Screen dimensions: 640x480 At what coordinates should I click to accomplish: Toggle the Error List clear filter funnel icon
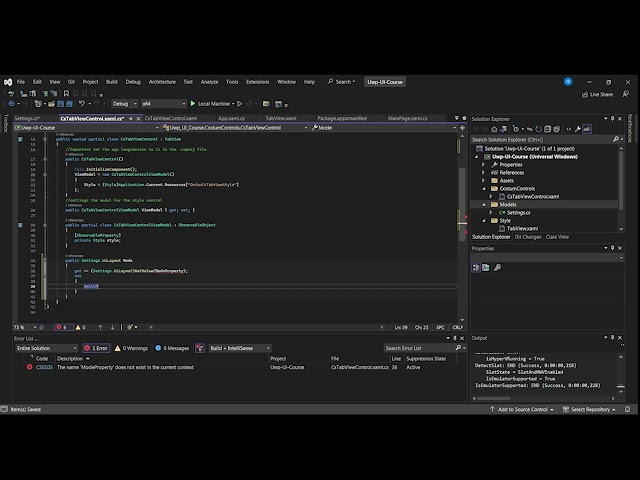pyautogui.click(x=200, y=348)
